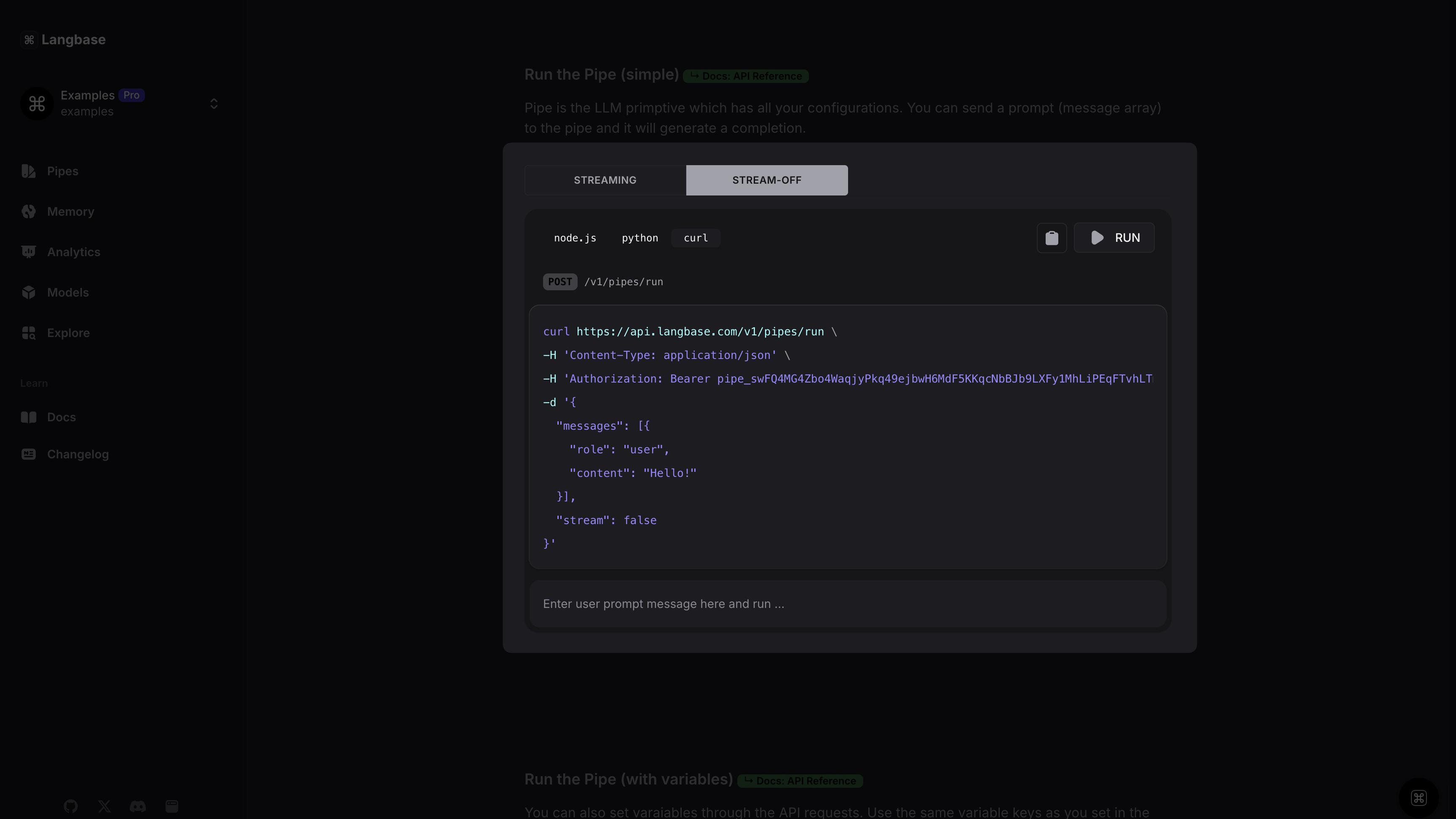
Task: Go to Memory in the sidebar
Action: pyautogui.click(x=70, y=211)
